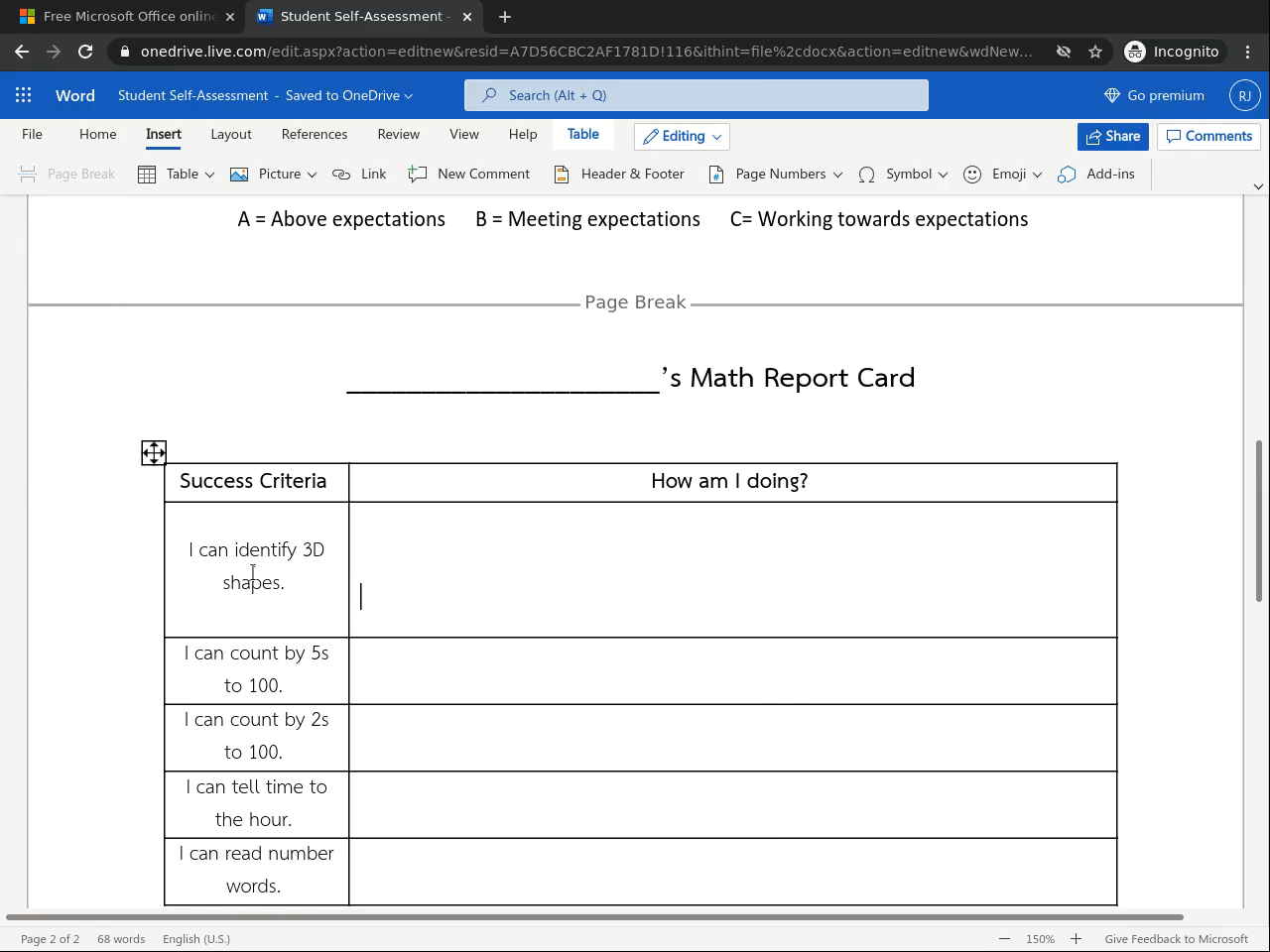Click the Symbol omega icon
Viewport: 1270px width, 952px height.
tap(866, 175)
